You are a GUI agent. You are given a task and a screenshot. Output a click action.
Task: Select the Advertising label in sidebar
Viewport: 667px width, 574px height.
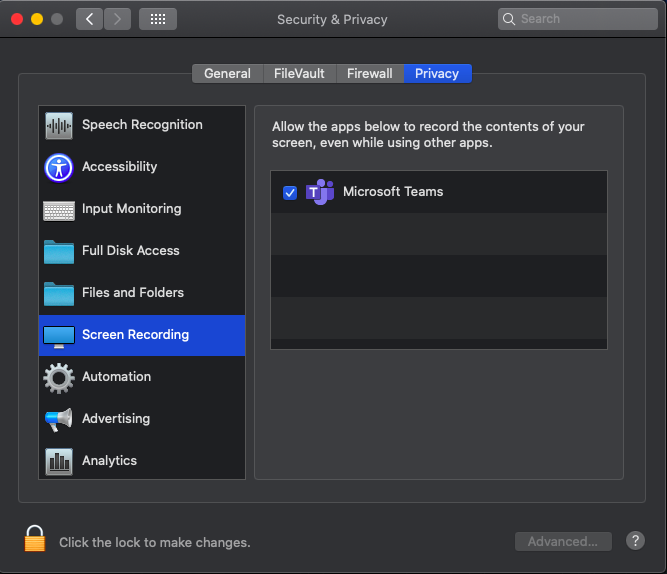click(x=116, y=419)
